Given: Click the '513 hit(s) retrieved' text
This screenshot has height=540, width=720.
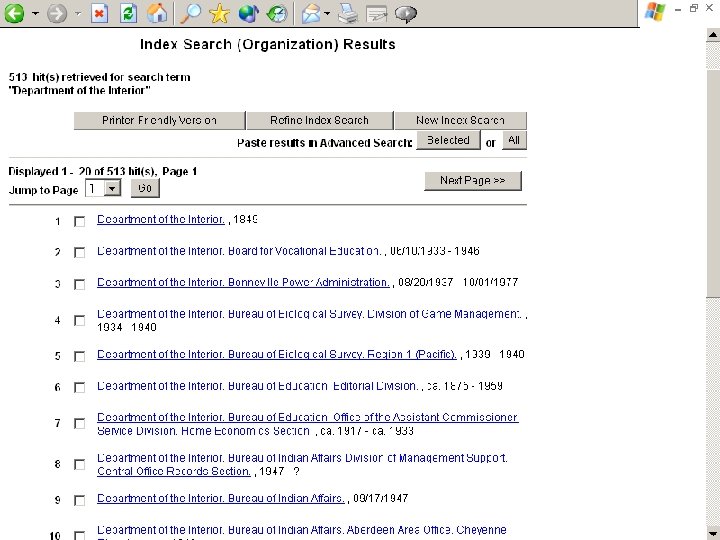Looking at the screenshot, I should coord(100,77).
